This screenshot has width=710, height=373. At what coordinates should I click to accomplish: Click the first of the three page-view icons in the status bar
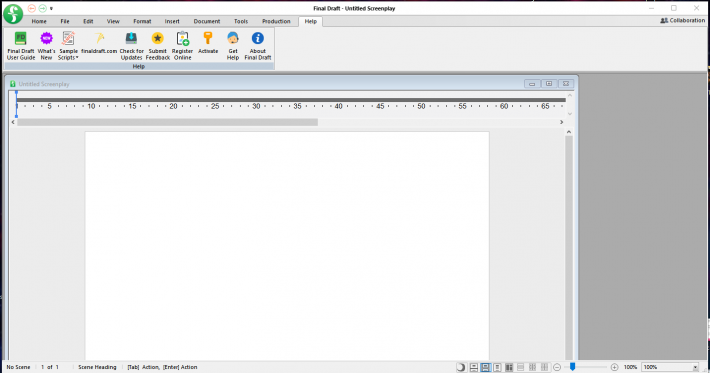click(474, 367)
